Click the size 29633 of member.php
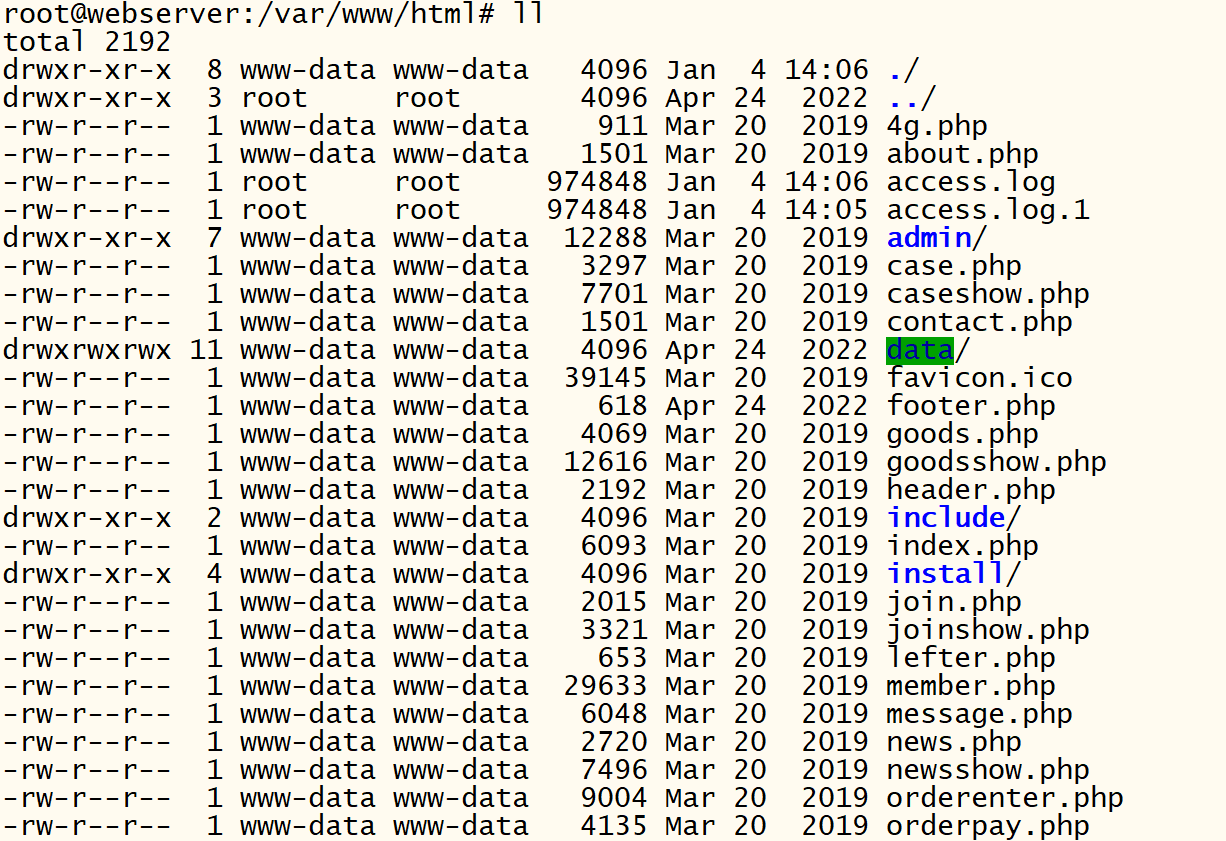The width and height of the screenshot is (1226, 841). click(x=605, y=686)
